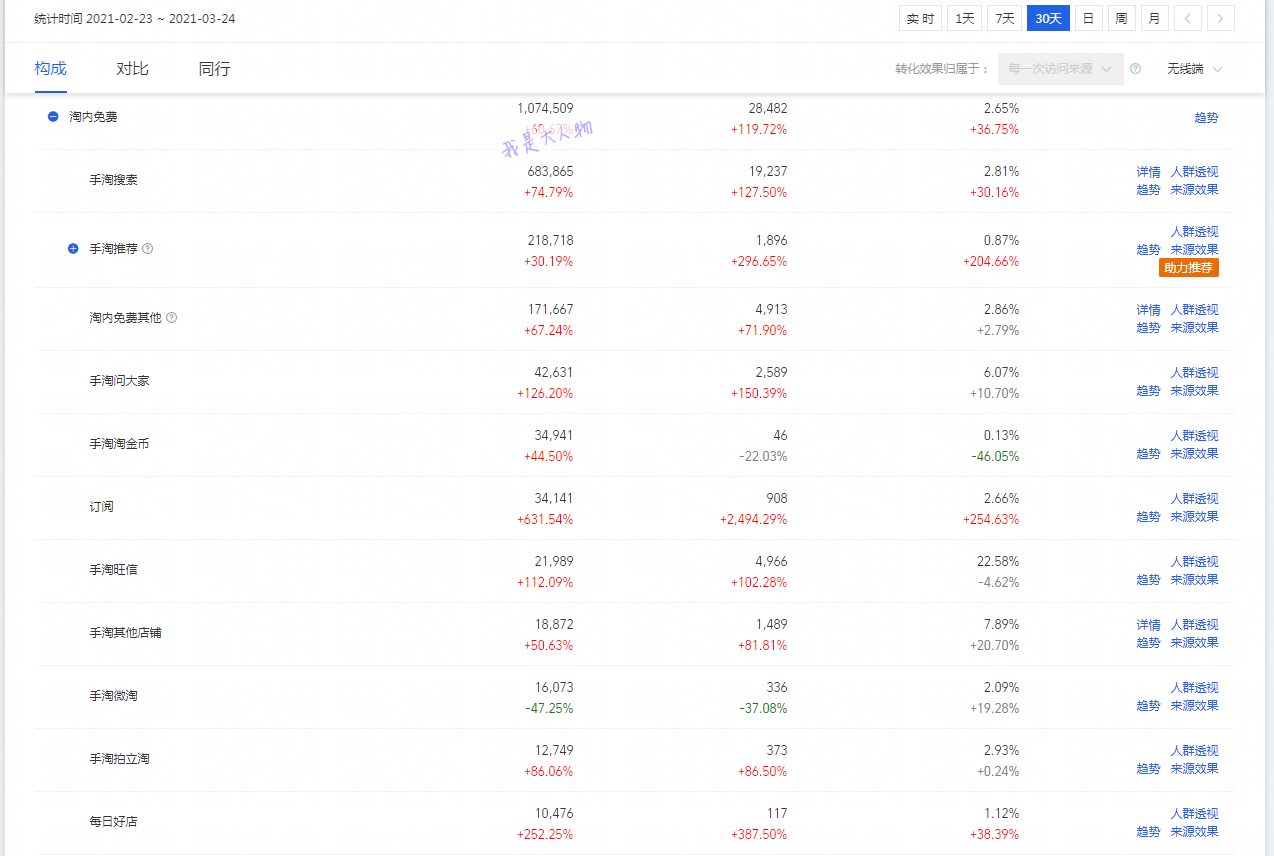This screenshot has height=856, width=1274.
Task: Open 人群透视 for 手淘拍立淘
Action: click(x=1195, y=751)
